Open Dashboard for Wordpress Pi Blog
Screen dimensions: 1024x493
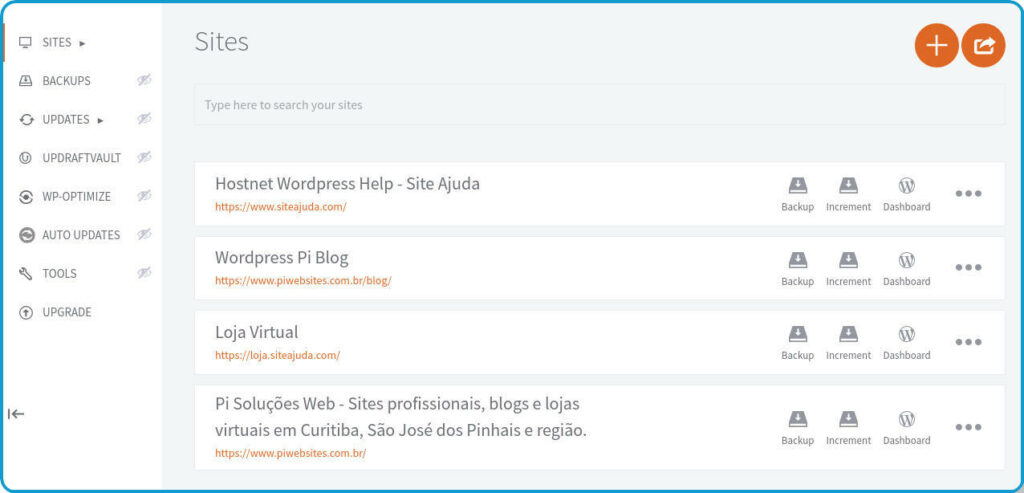906,269
